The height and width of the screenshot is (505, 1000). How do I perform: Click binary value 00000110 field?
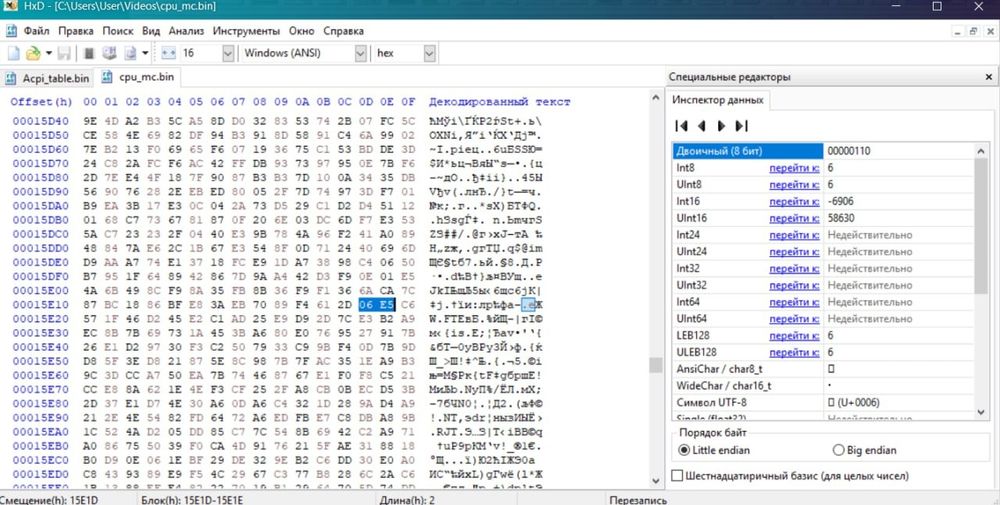899,151
